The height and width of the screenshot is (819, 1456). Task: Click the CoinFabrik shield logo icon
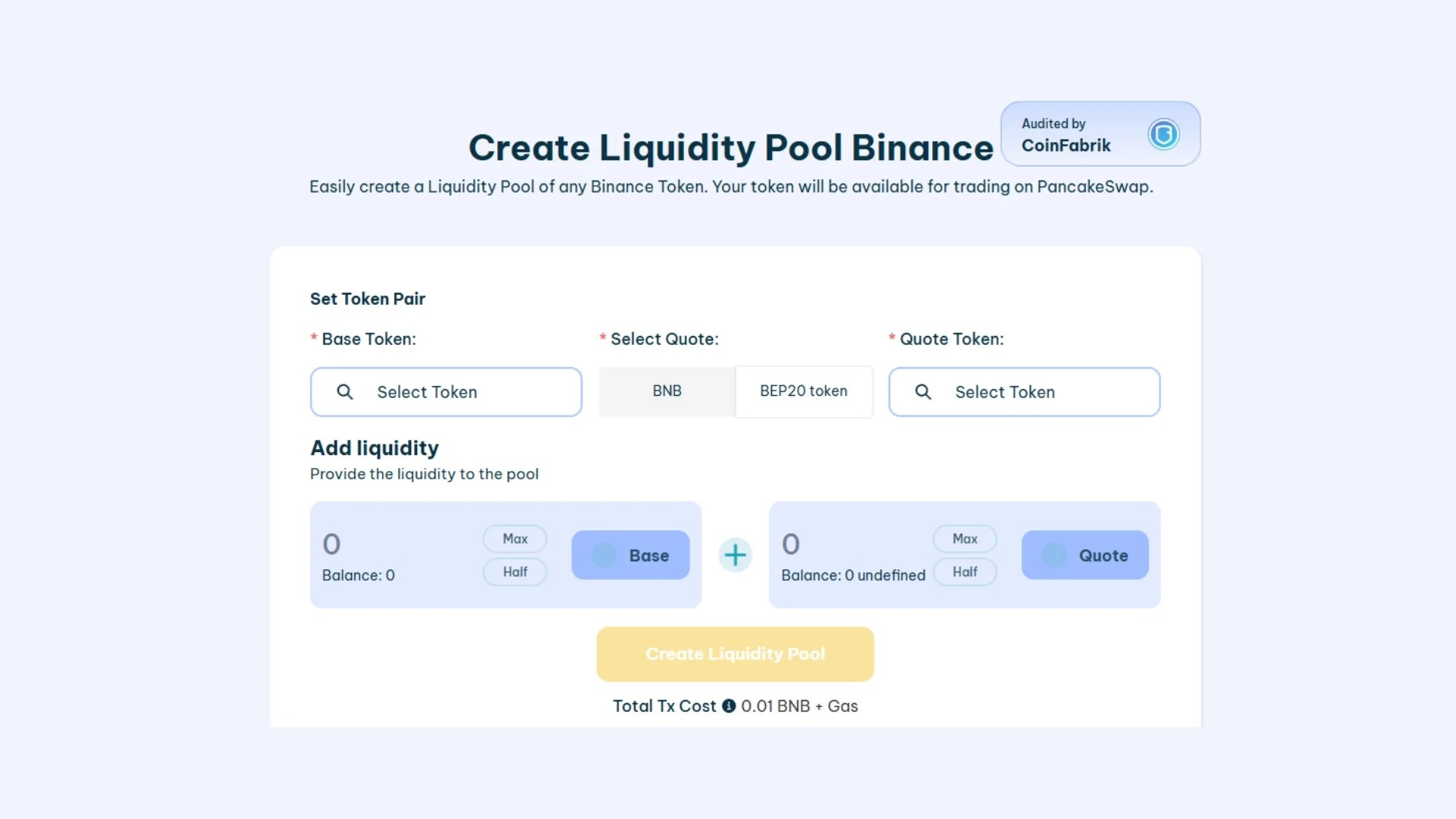[1163, 135]
